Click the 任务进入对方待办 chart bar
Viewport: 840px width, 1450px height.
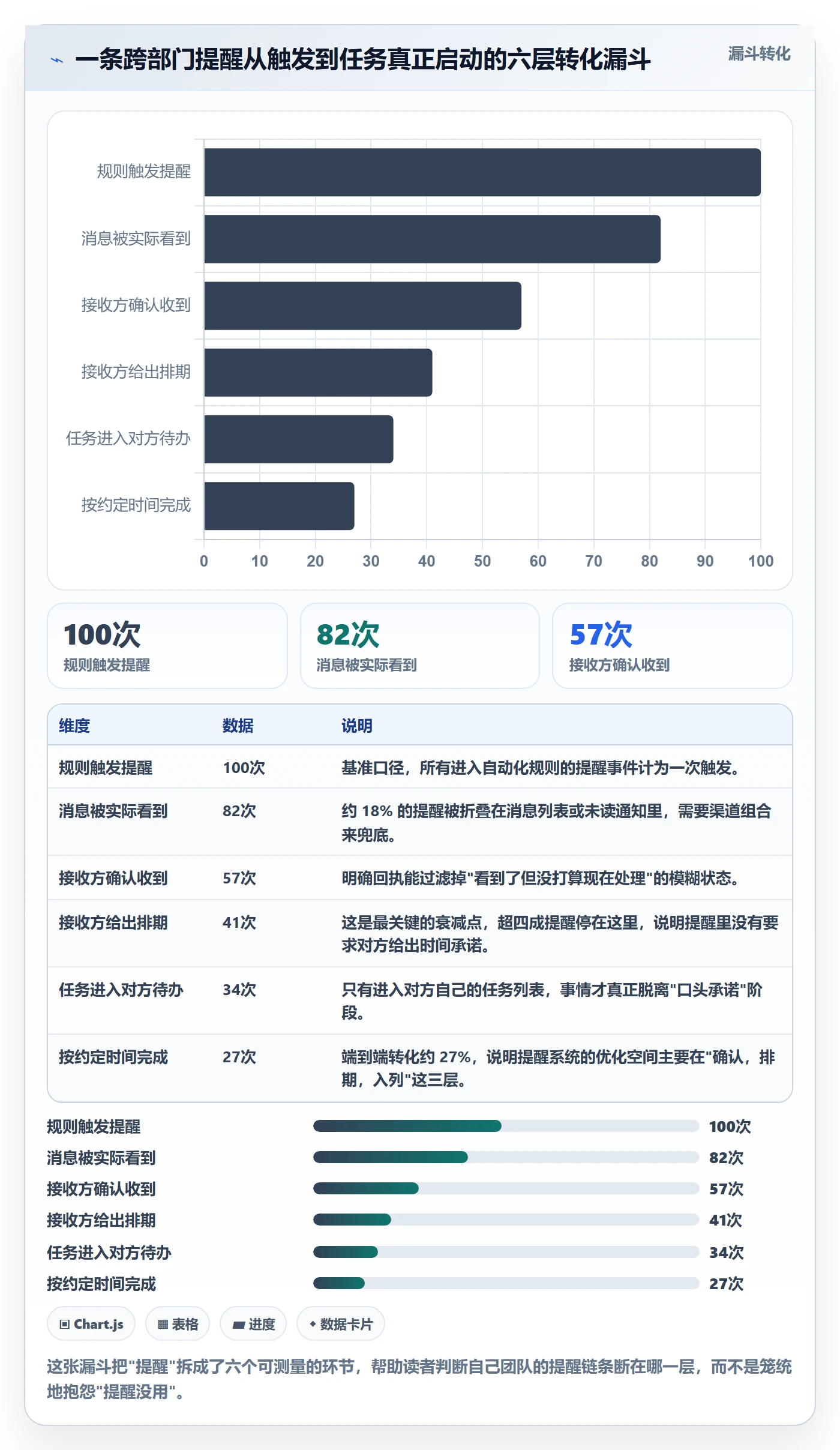[x=299, y=439]
